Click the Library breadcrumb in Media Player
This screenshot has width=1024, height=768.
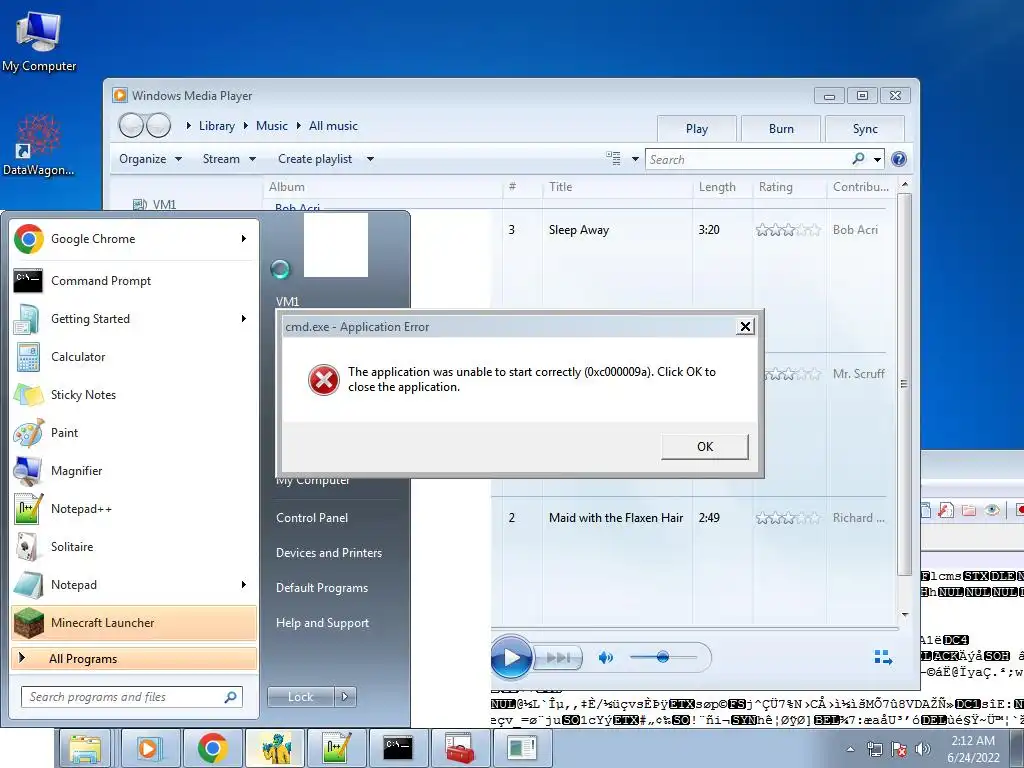point(217,126)
